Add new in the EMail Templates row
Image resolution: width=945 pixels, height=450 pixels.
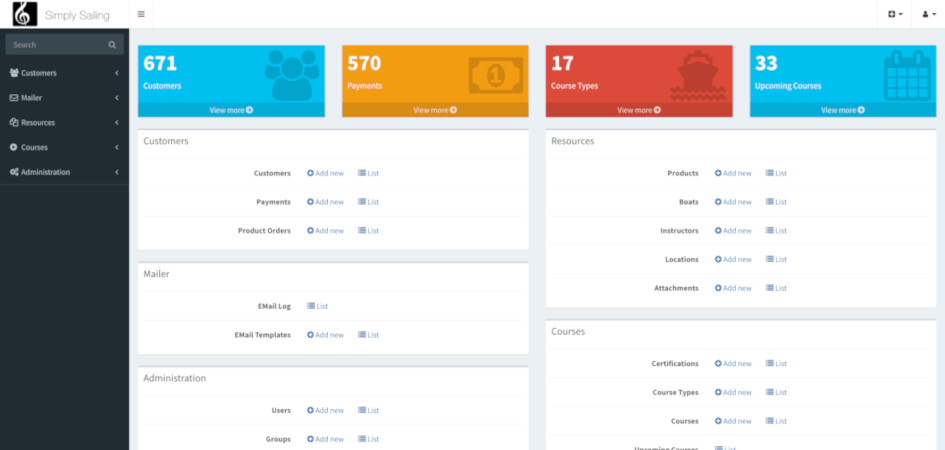325,335
